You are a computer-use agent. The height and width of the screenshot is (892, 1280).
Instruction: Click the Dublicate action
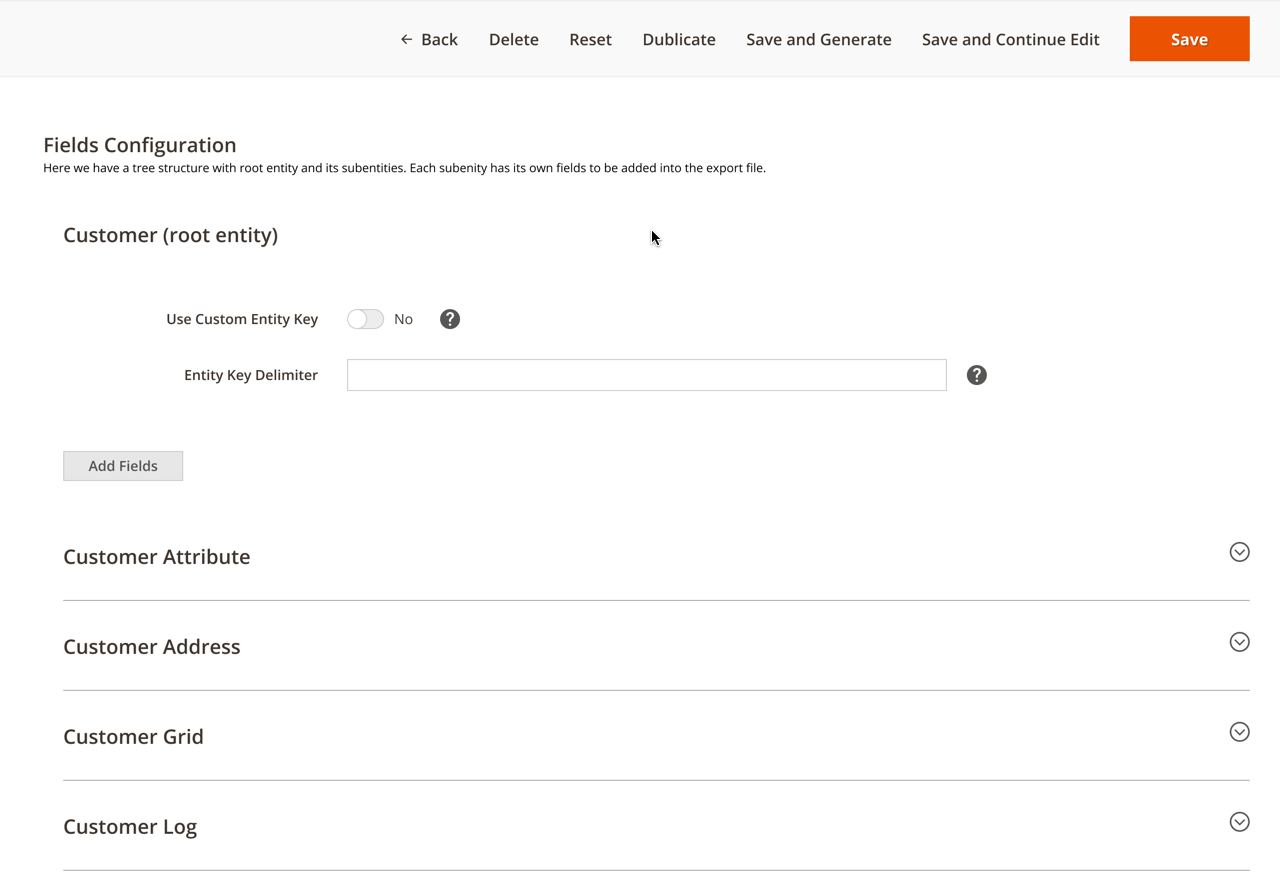click(679, 39)
